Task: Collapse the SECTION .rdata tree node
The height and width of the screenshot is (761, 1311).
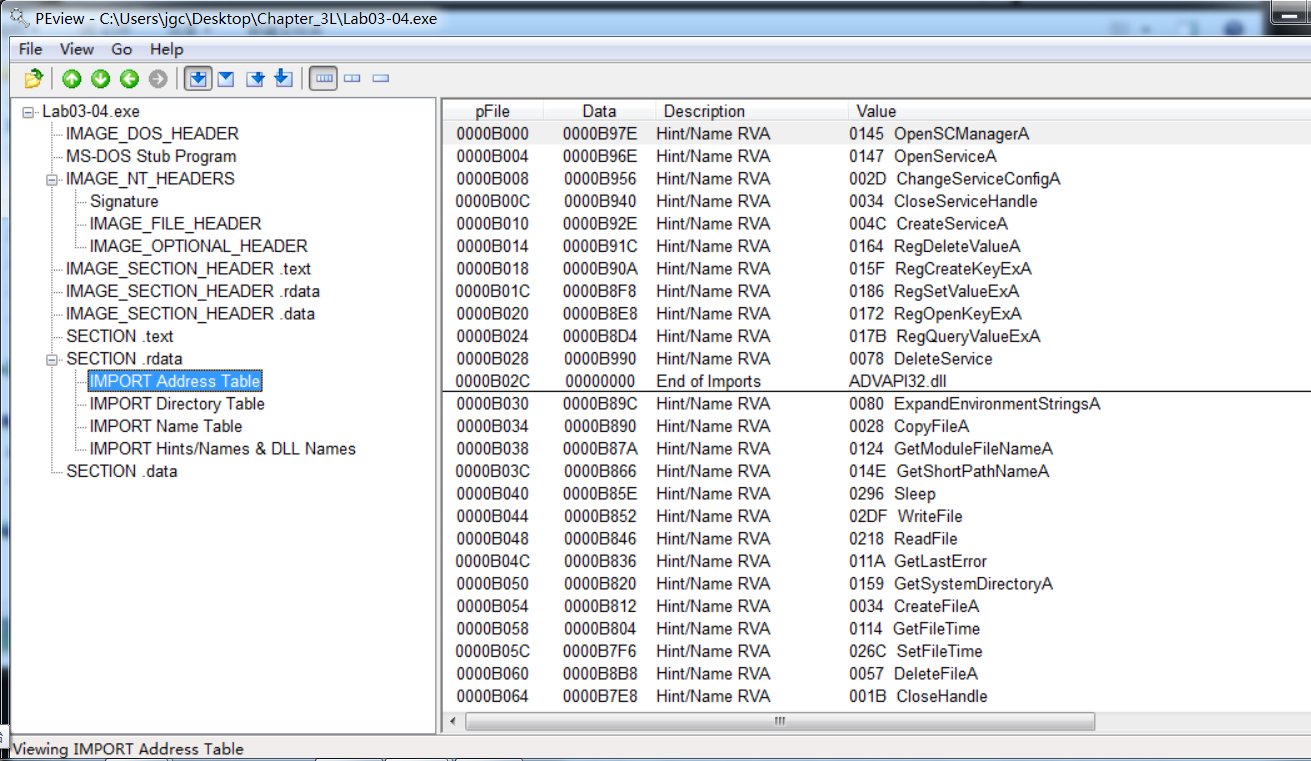Action: point(52,359)
